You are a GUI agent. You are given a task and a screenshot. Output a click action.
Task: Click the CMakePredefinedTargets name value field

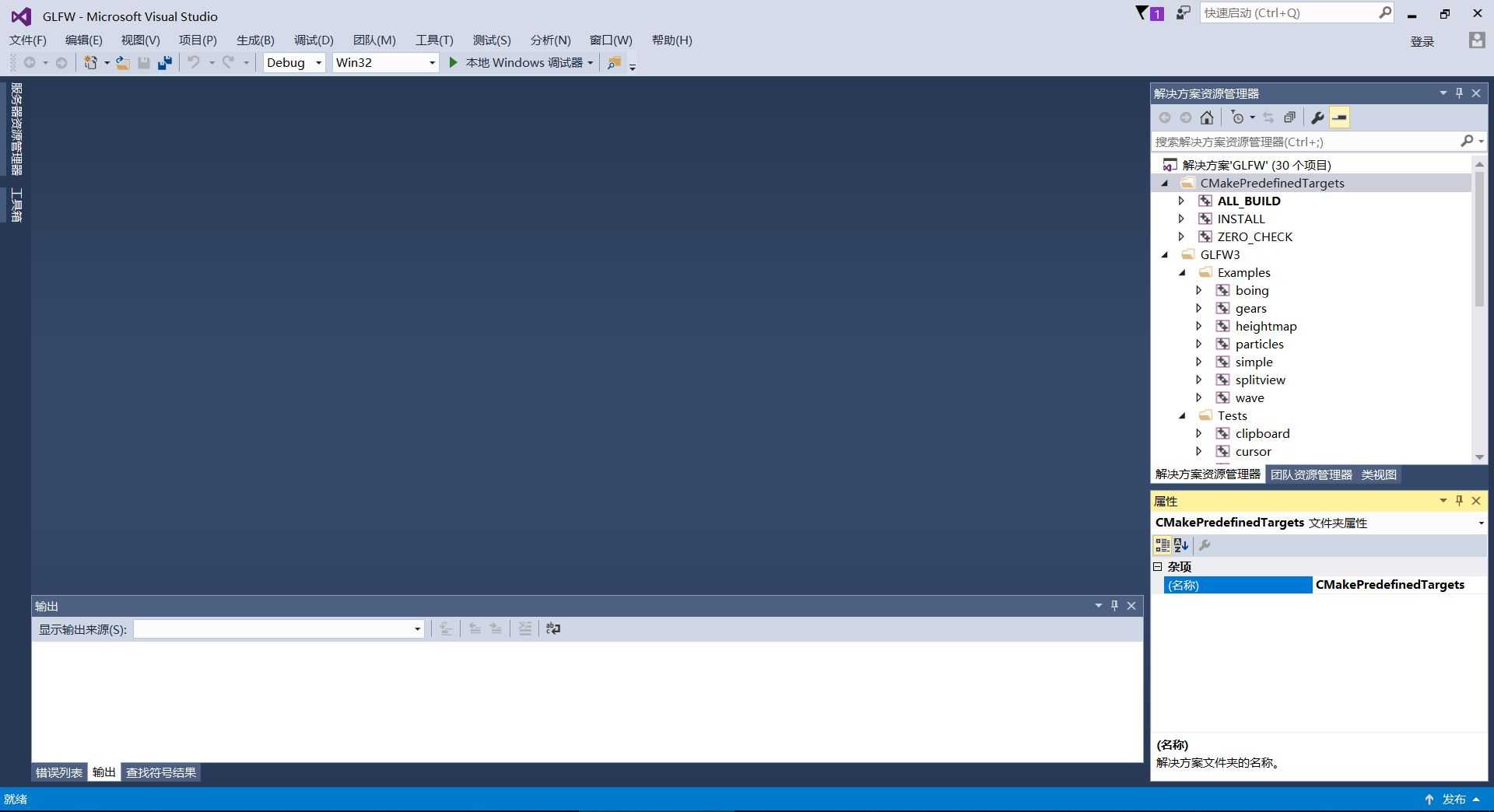coord(1398,585)
